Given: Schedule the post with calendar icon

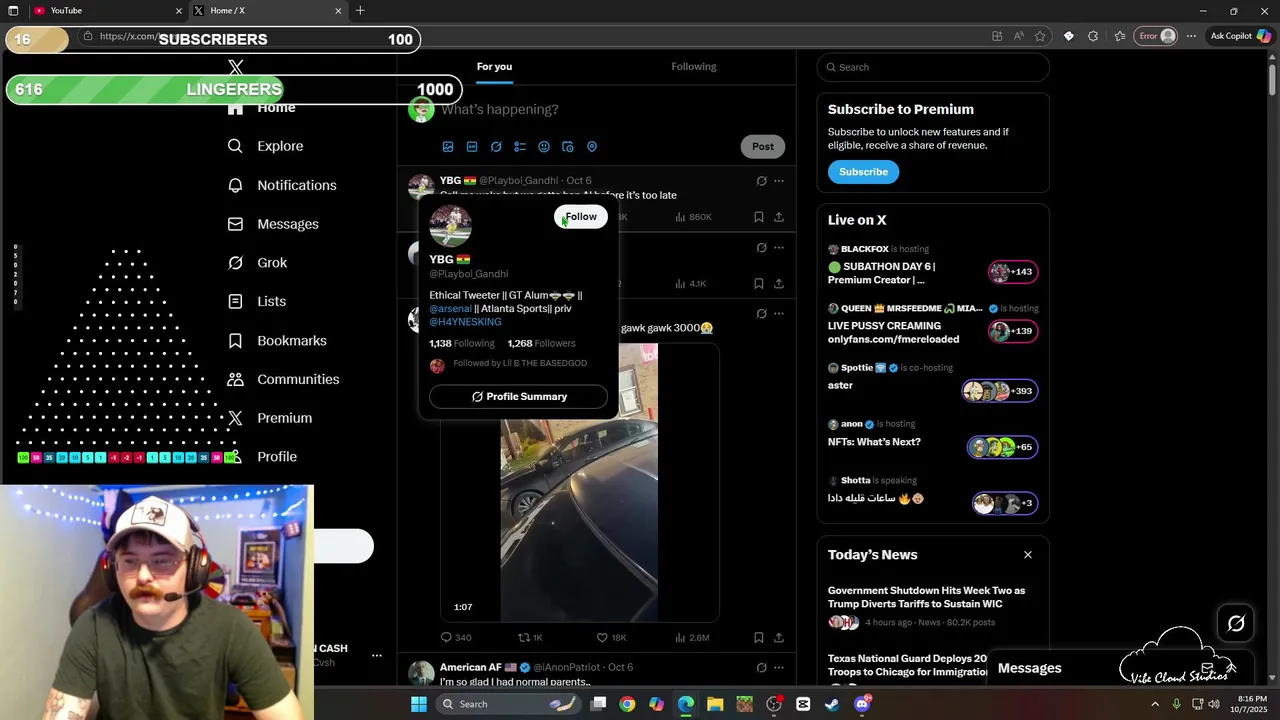Looking at the screenshot, I should click(568, 147).
